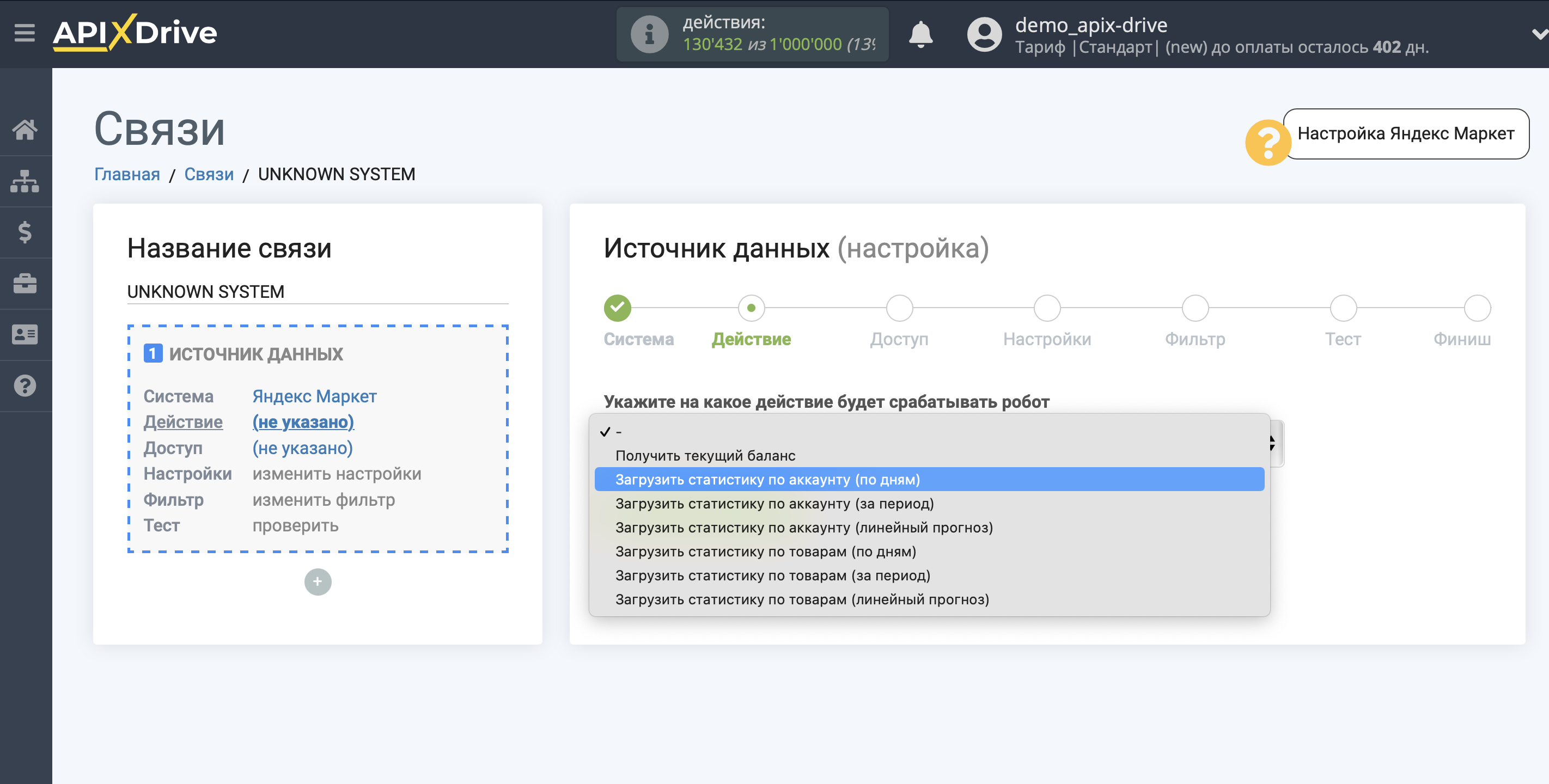Open the connections sitemap sidebar icon
The width and height of the screenshot is (1549, 784).
coord(25,181)
